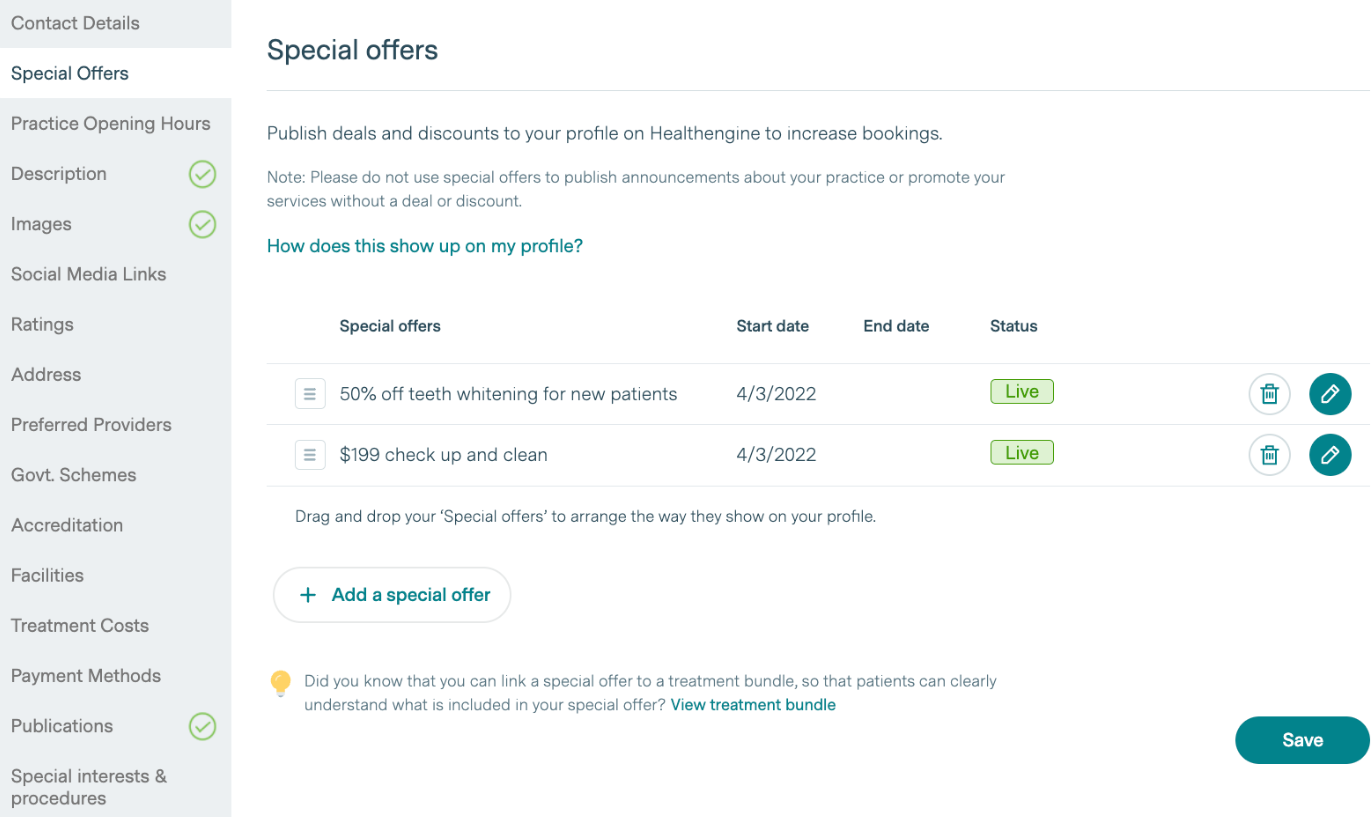This screenshot has height=817, width=1372.
Task: Click drag handle for teeth whitening offer
Action: point(310,394)
